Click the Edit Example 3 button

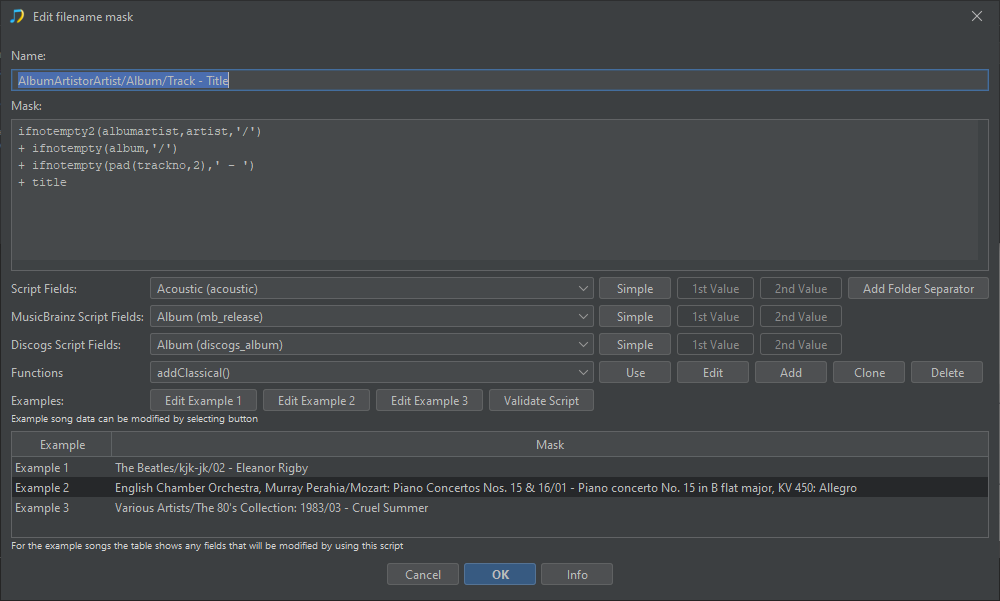(x=429, y=401)
